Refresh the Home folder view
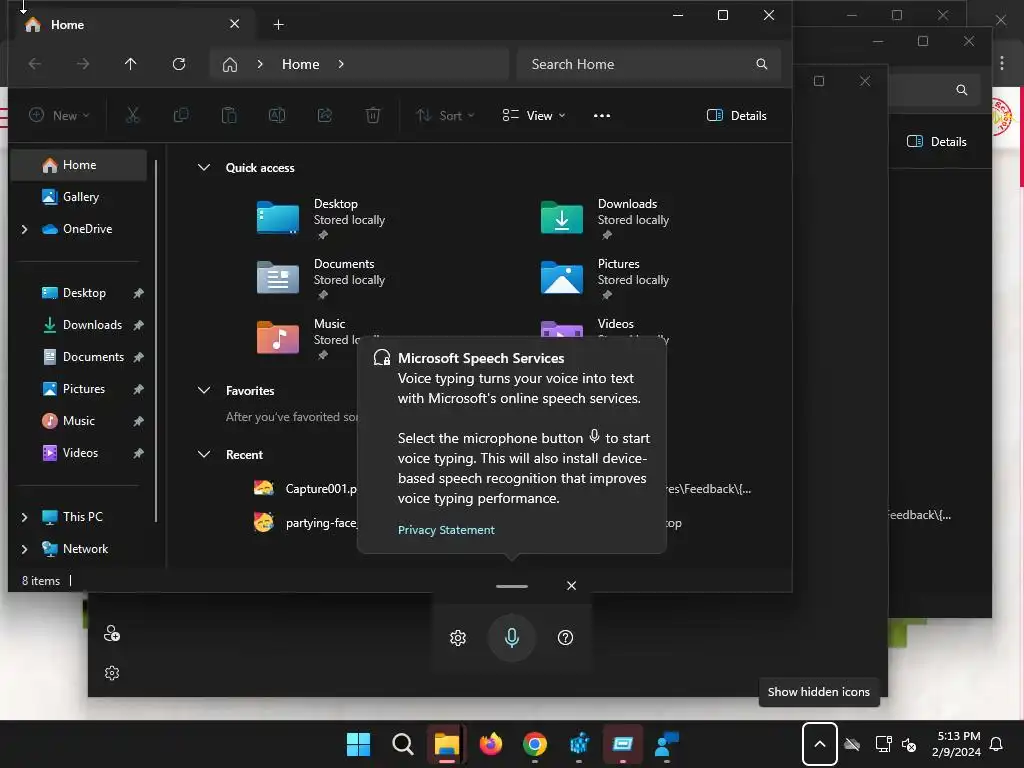Screen dimensions: 1024x768 (x=179, y=64)
